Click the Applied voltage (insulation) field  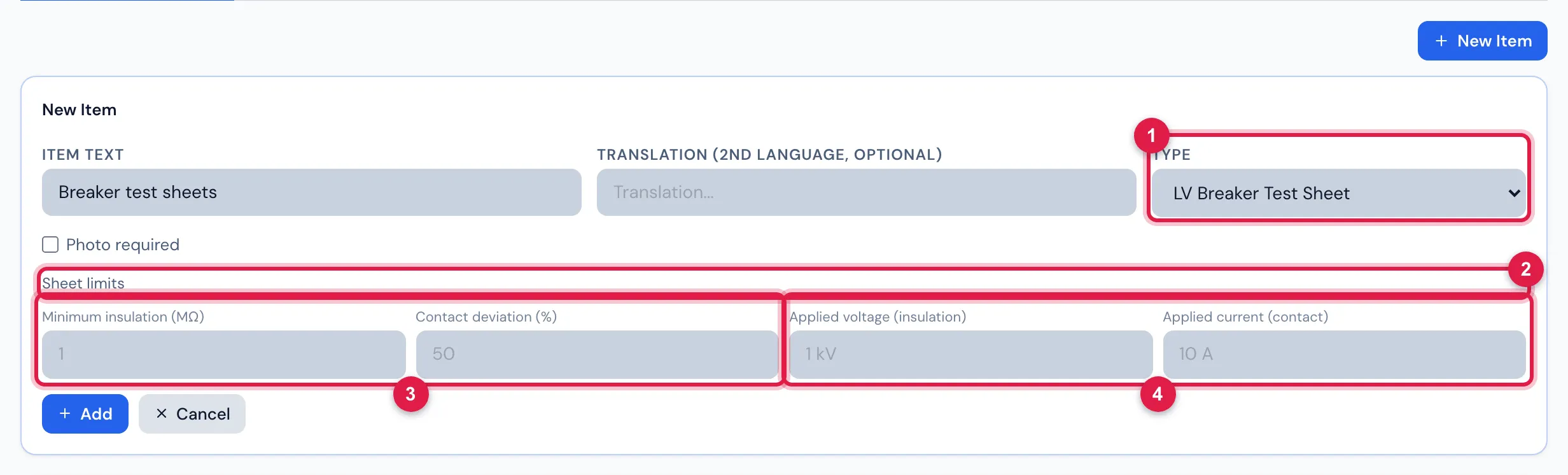[971, 354]
